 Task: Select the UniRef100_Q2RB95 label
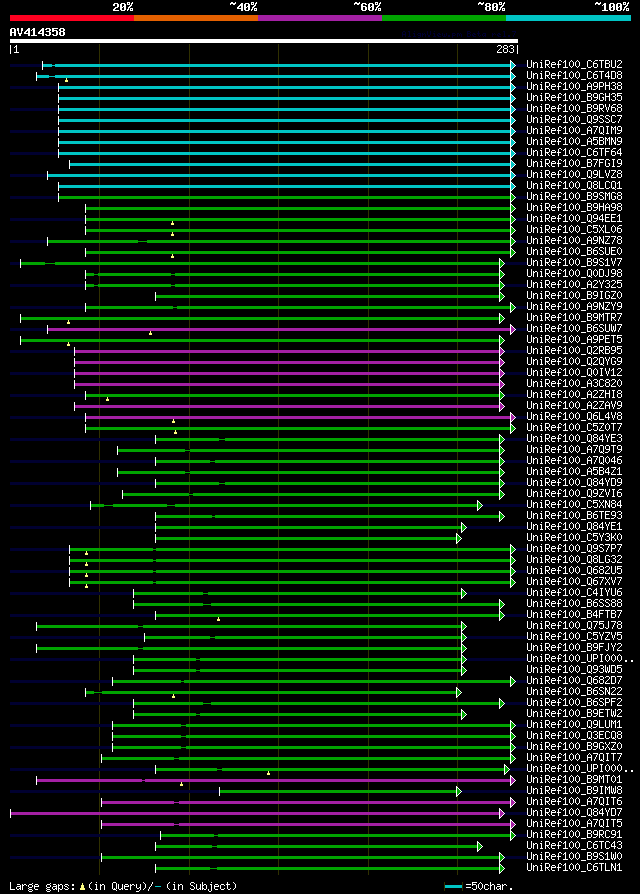(x=574, y=351)
